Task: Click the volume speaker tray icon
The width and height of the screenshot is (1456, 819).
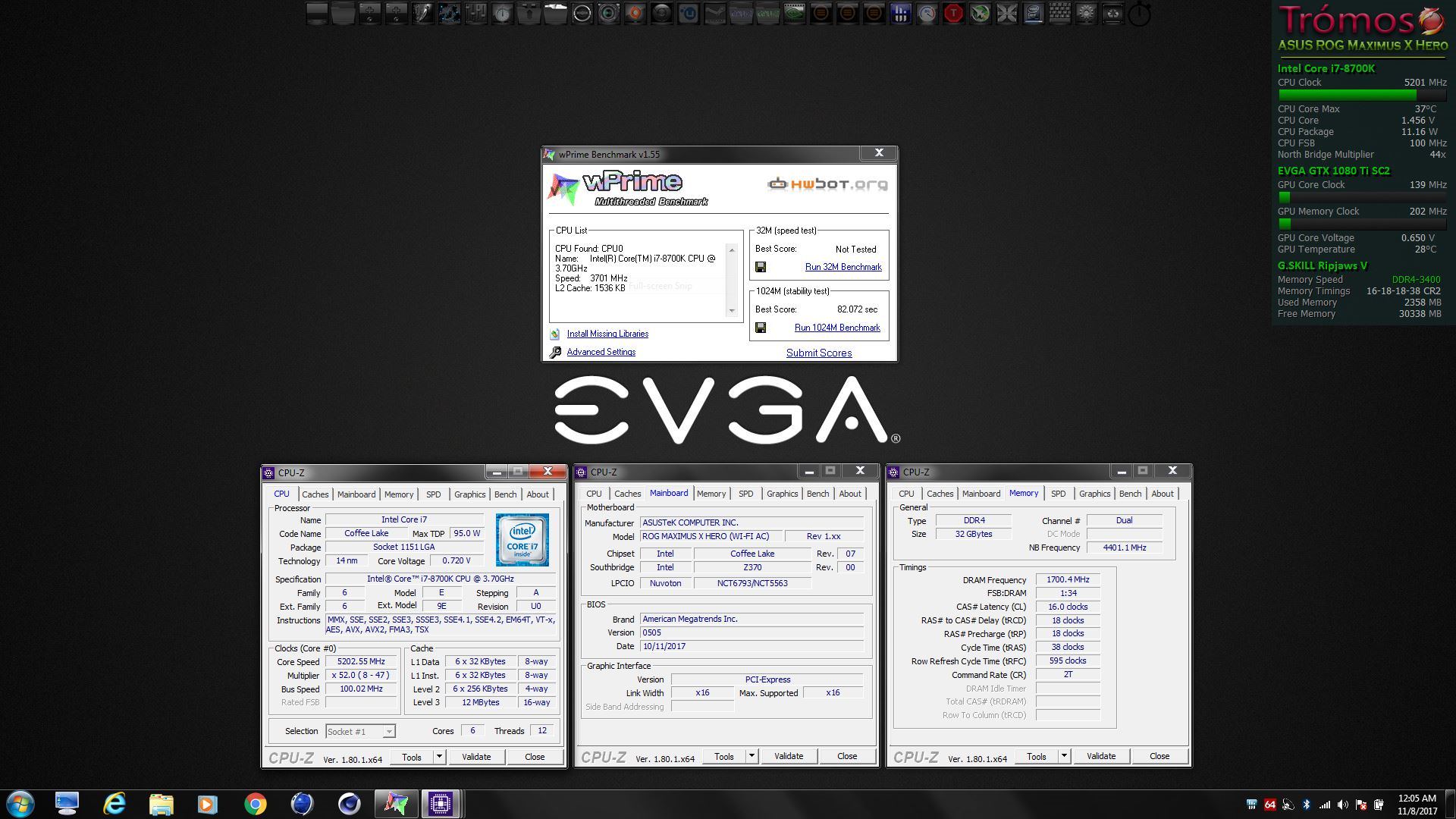Action: tap(1343, 805)
